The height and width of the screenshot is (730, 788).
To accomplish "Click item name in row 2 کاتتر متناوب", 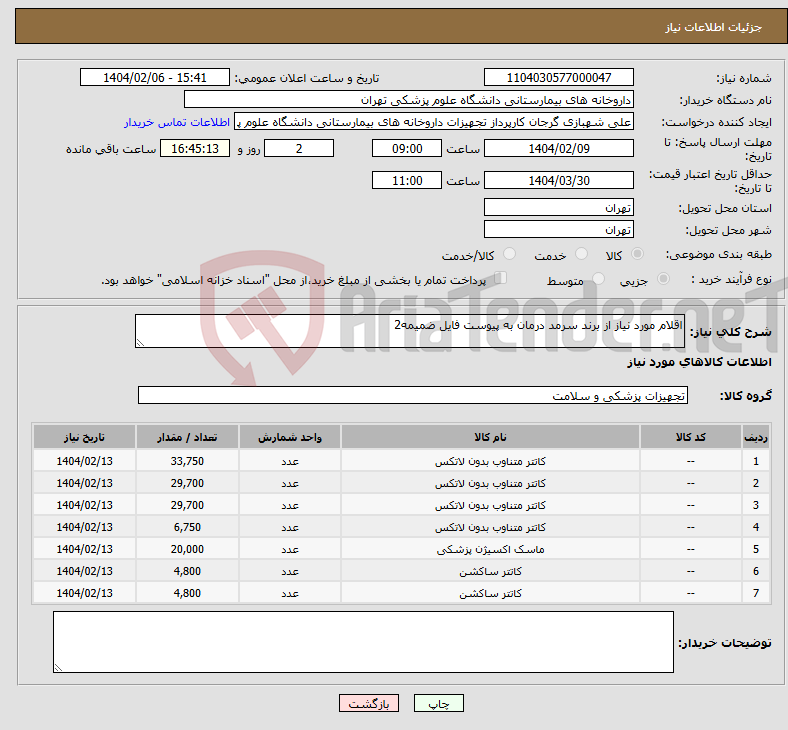I will coord(490,483).
